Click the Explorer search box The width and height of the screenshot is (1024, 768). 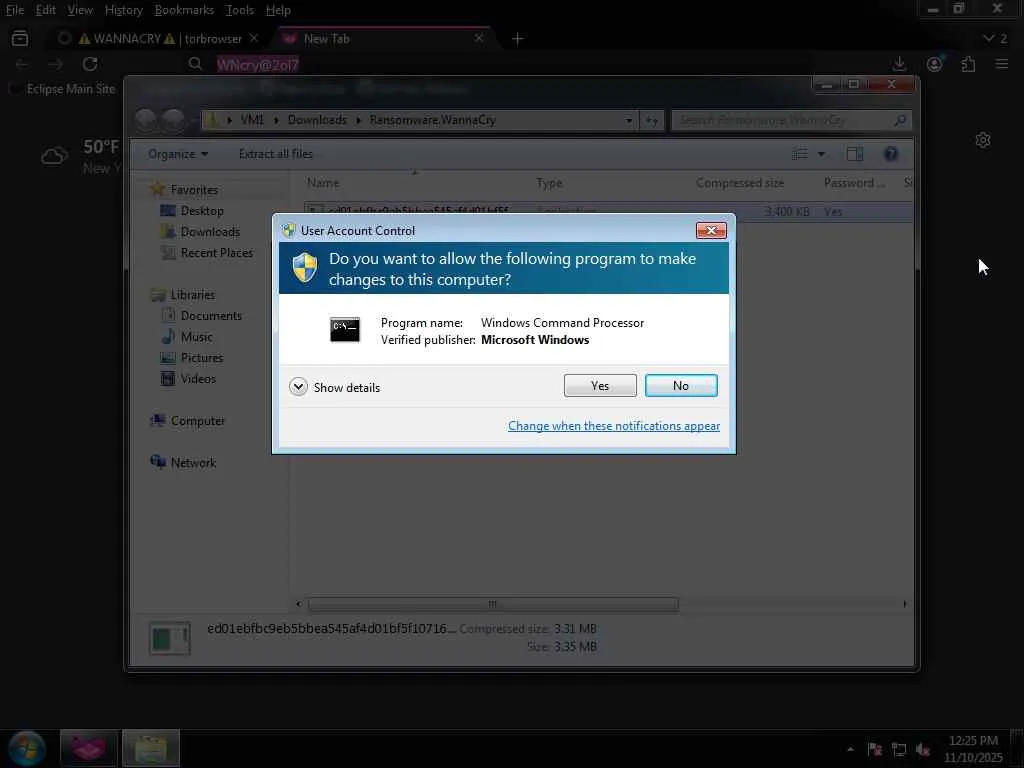coord(791,120)
